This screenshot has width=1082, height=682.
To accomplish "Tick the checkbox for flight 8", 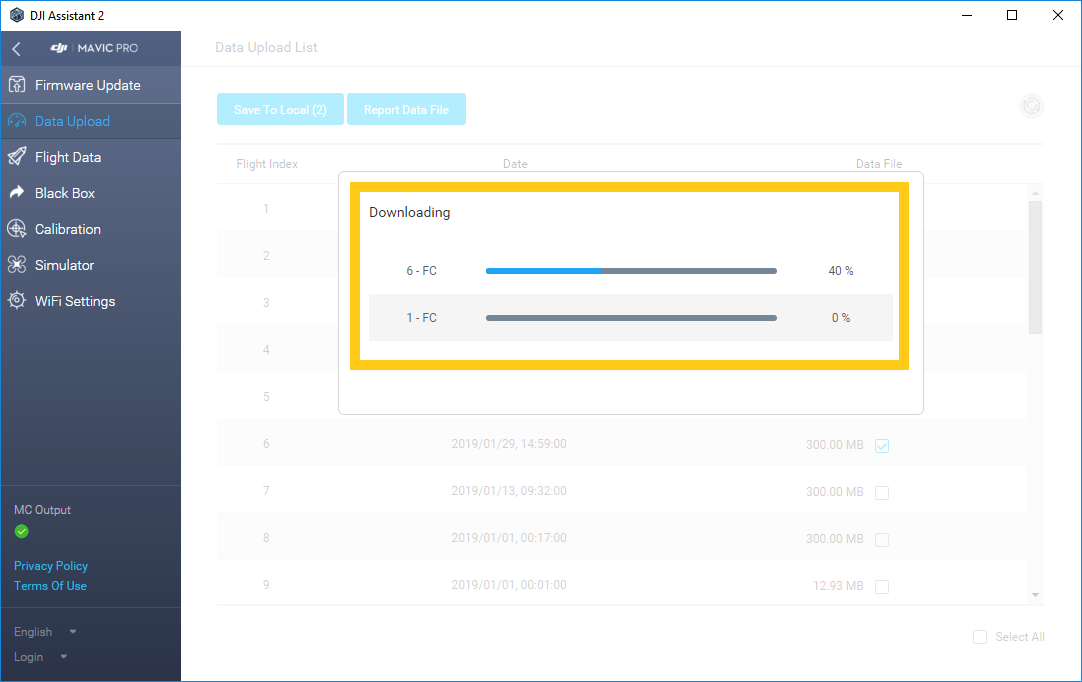I will point(882,539).
